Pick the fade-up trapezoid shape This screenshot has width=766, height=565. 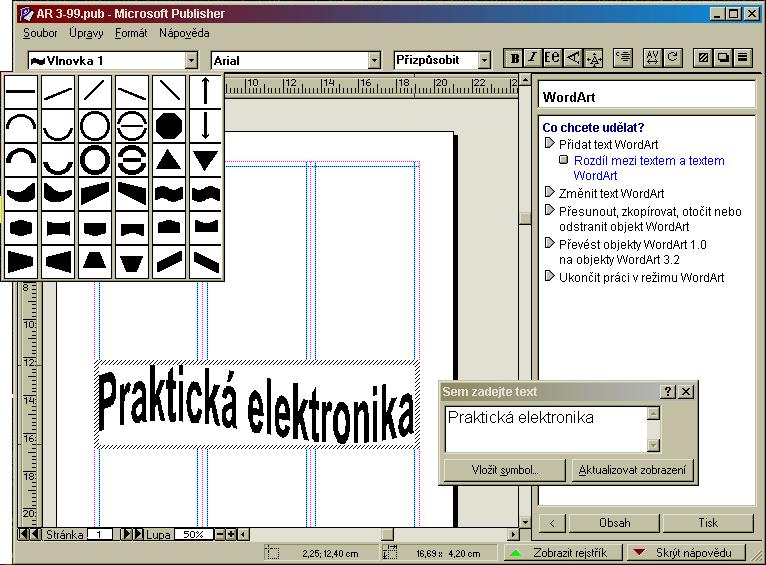pos(94,262)
